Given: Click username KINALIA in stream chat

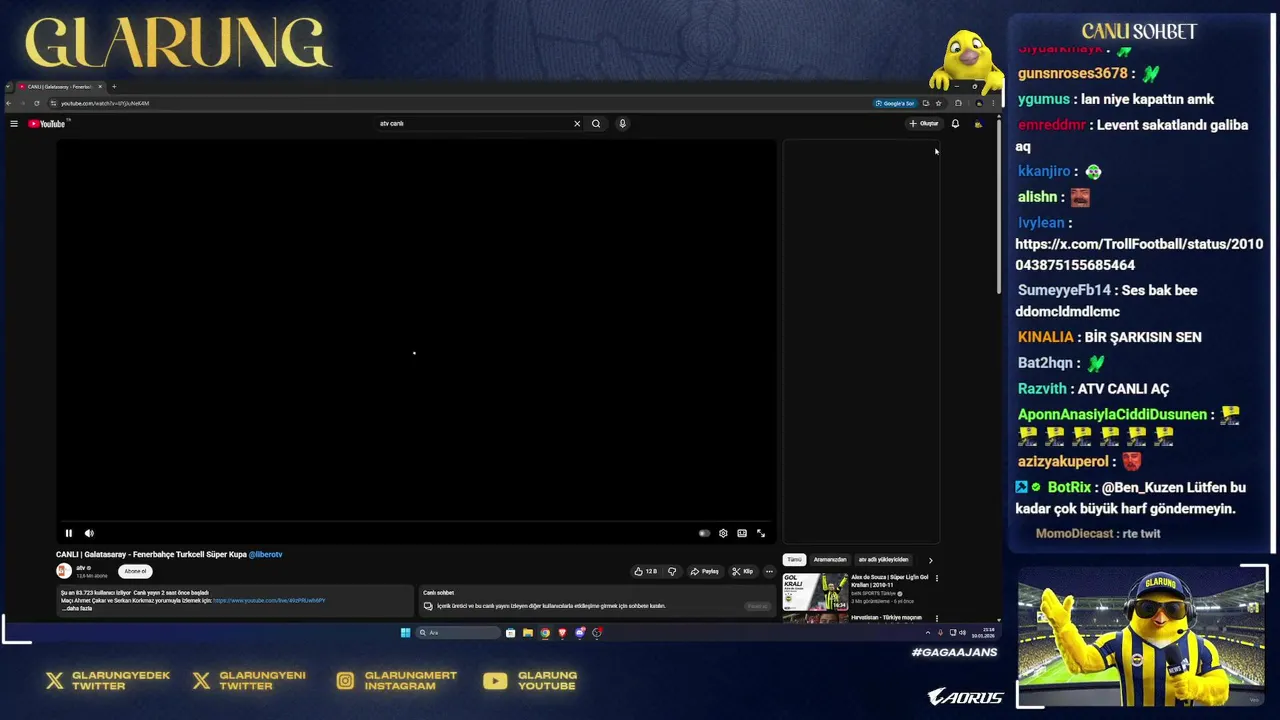Looking at the screenshot, I should [x=1045, y=337].
